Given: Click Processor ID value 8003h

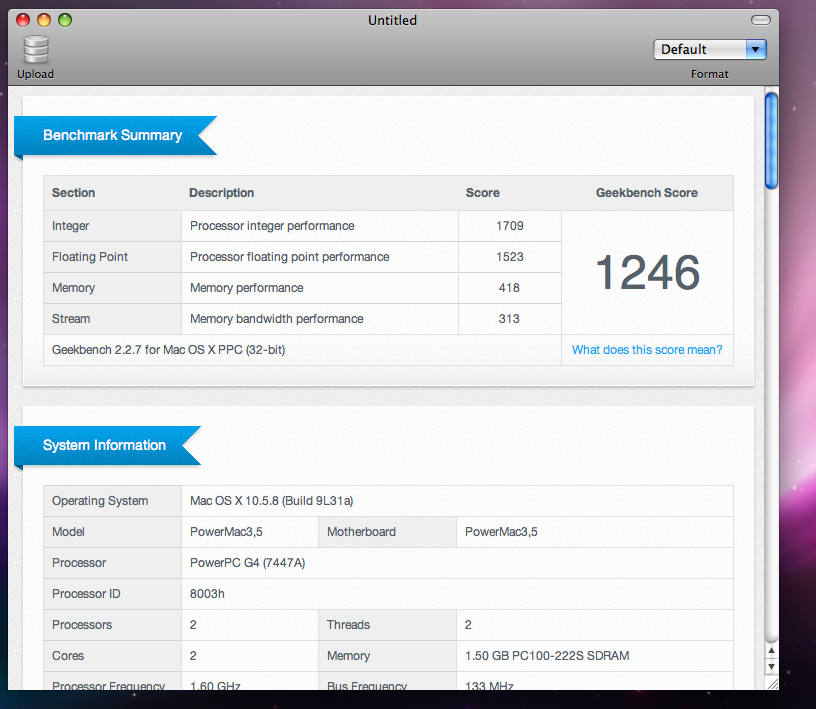Looking at the screenshot, I should (207, 594).
